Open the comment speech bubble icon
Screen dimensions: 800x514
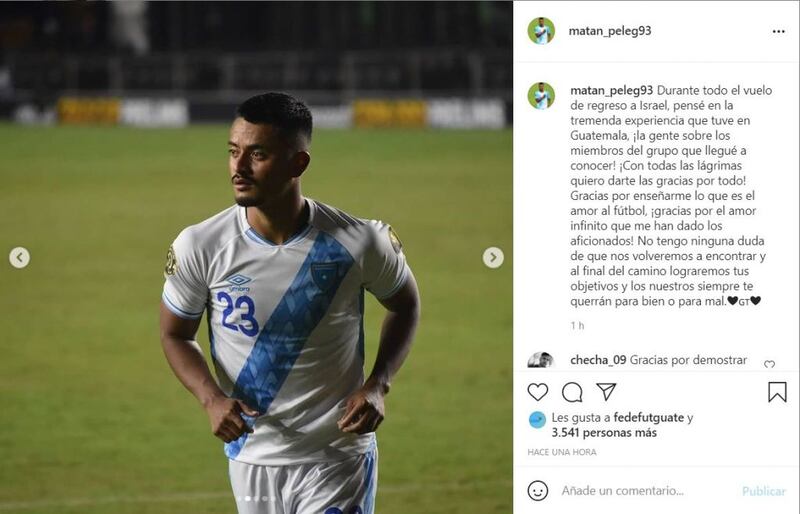572,392
